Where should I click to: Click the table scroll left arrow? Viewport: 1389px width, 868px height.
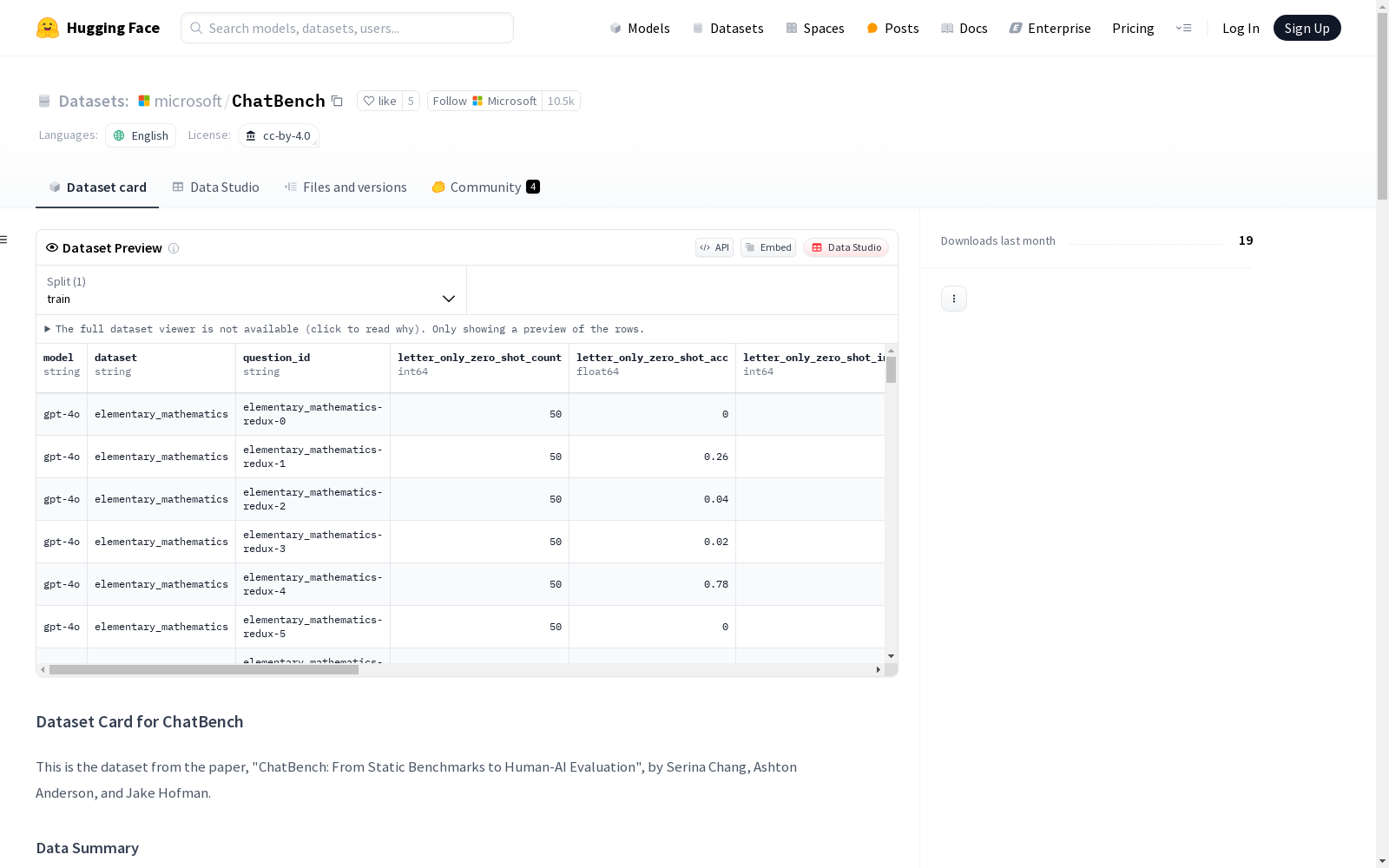coord(43,669)
